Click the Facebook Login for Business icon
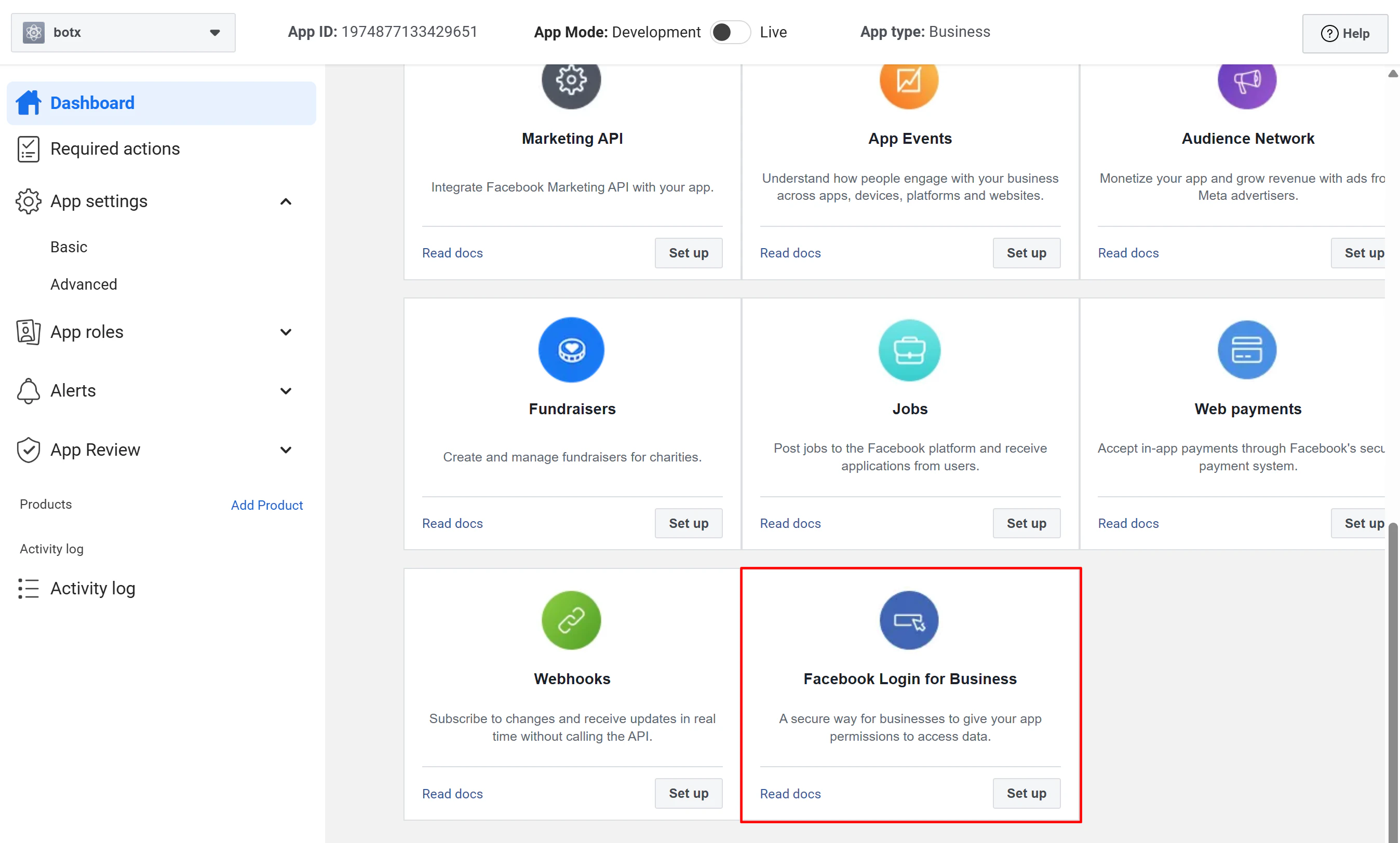The width and height of the screenshot is (1400, 843). coord(909,620)
